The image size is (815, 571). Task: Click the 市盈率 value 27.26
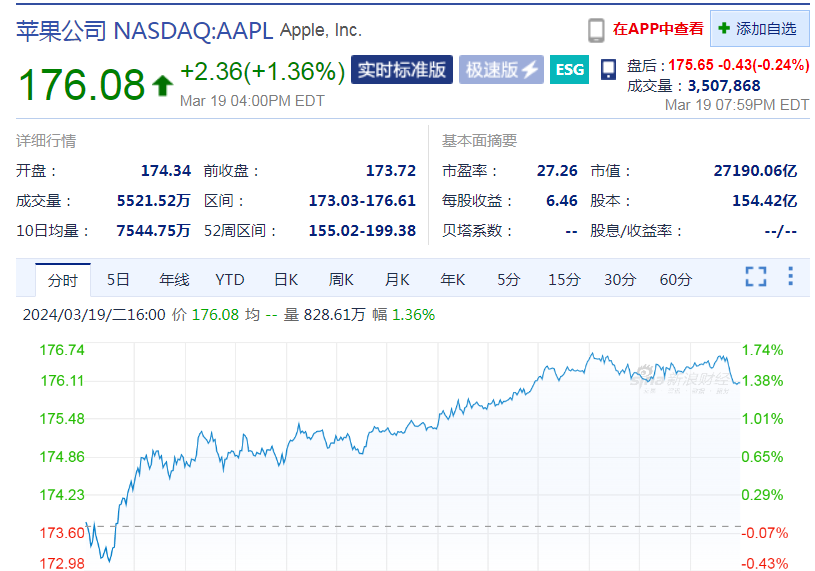pos(557,171)
